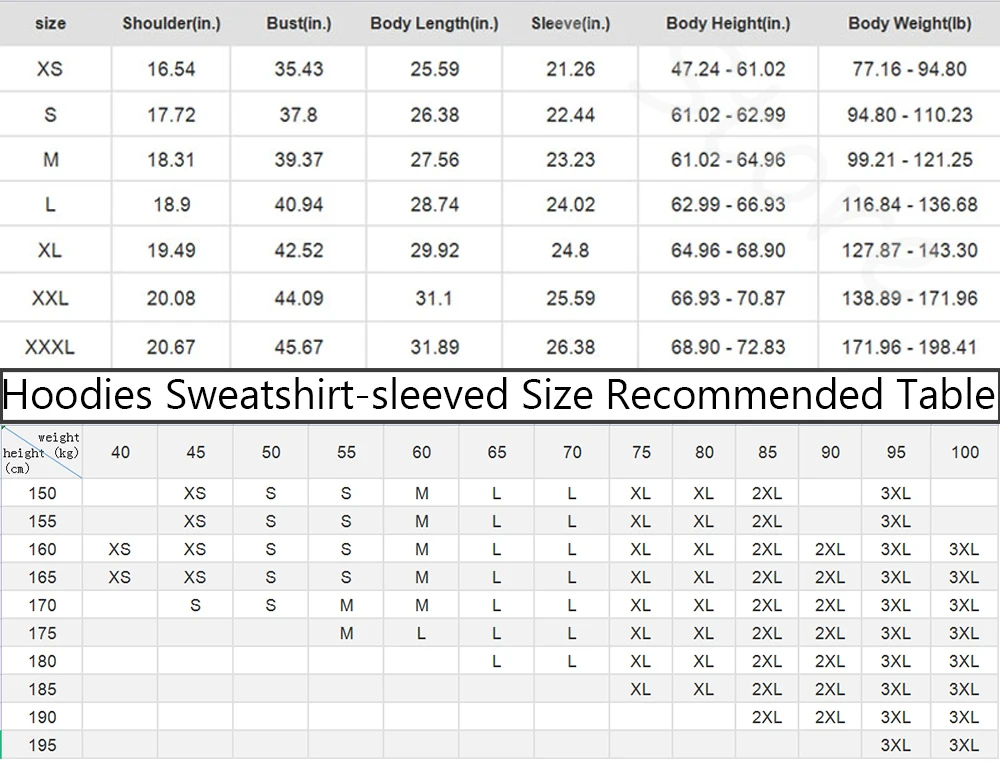Click weight range 171.96 - 198.41
1000x762 pixels.
coord(909,347)
